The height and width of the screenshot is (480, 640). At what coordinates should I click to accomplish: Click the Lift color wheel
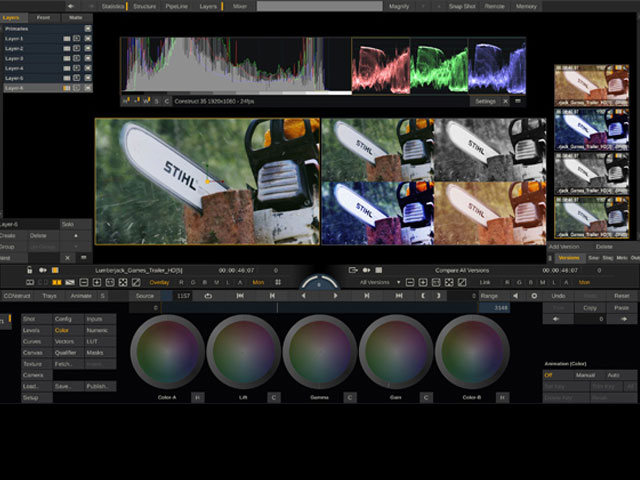click(243, 351)
